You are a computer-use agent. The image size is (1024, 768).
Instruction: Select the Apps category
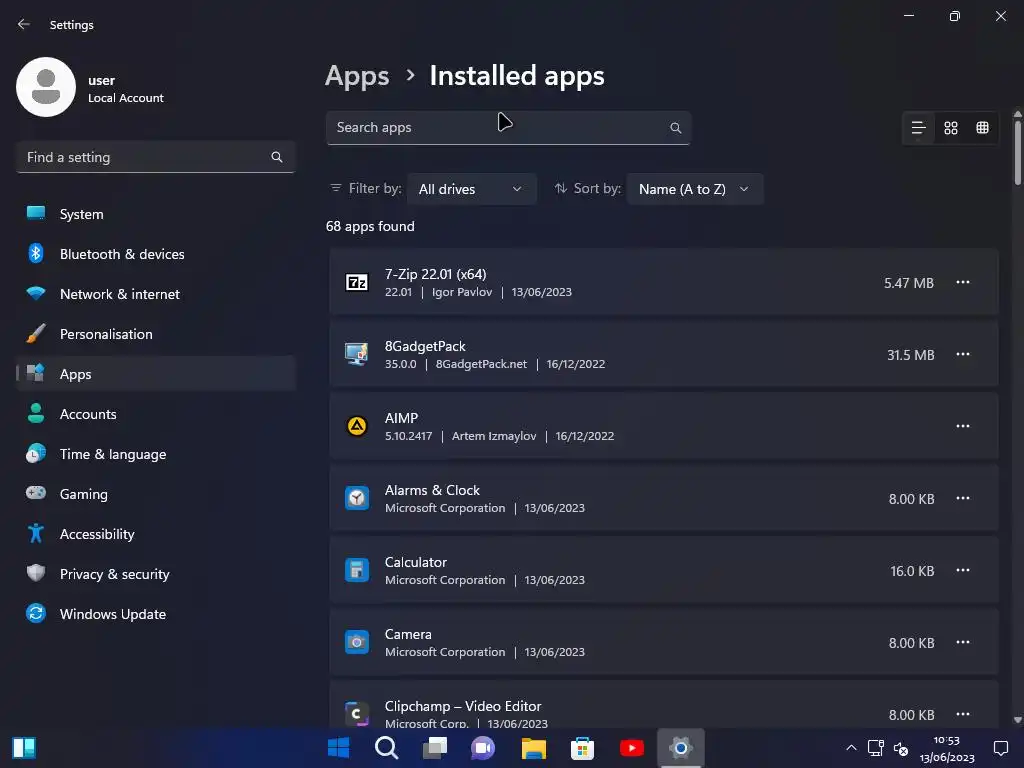pos(155,374)
